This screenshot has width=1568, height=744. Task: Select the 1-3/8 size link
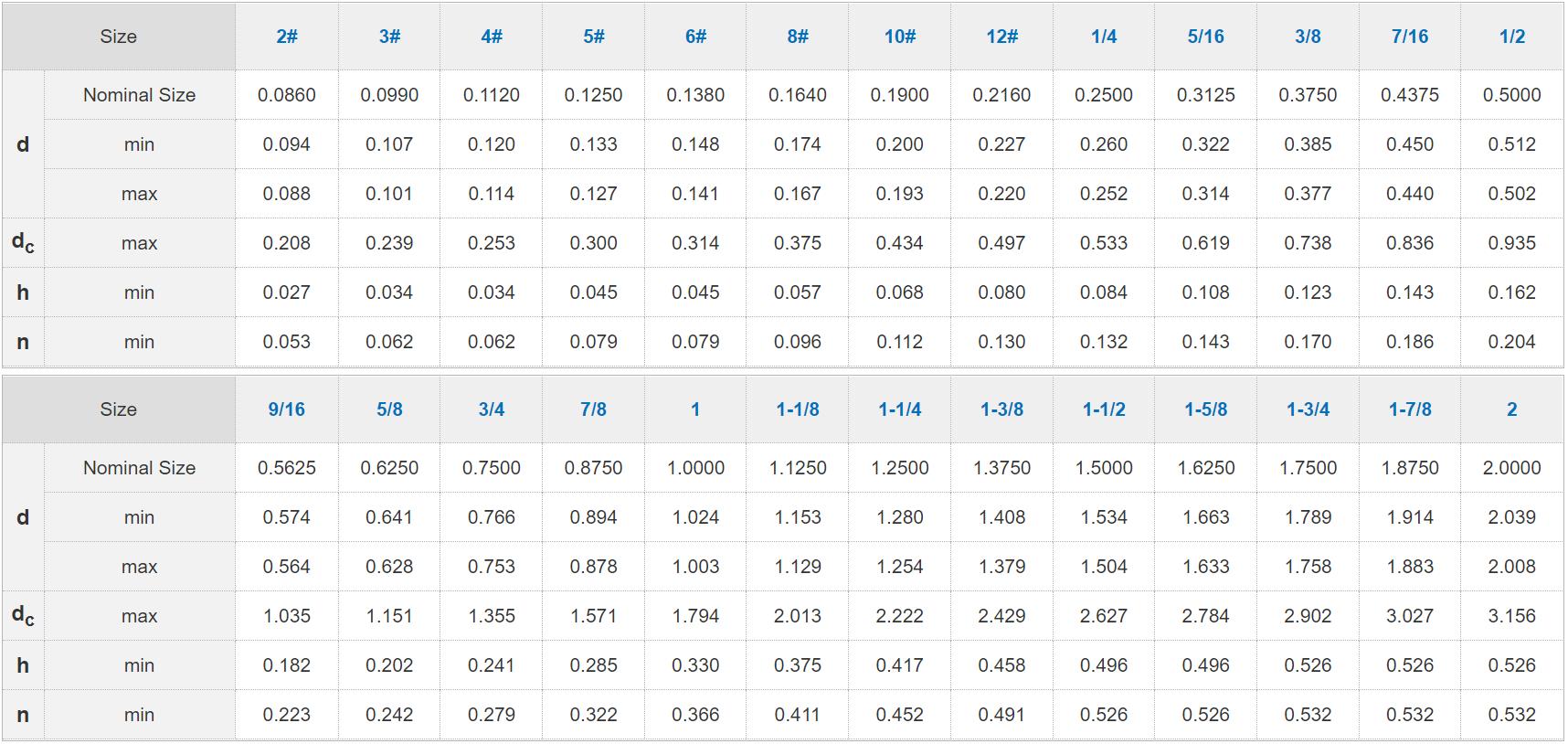1002,409
